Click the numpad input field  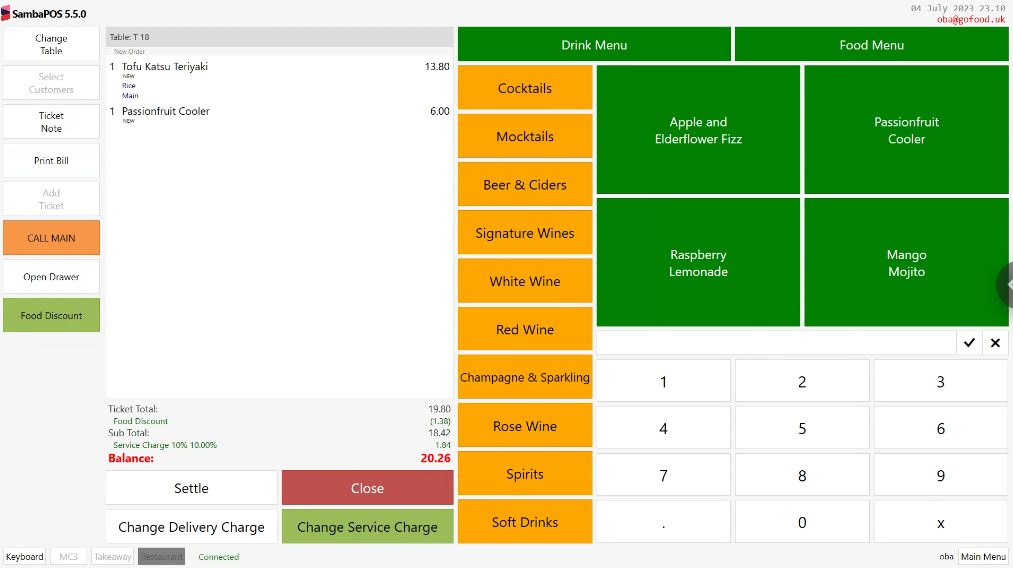pyautogui.click(x=776, y=343)
